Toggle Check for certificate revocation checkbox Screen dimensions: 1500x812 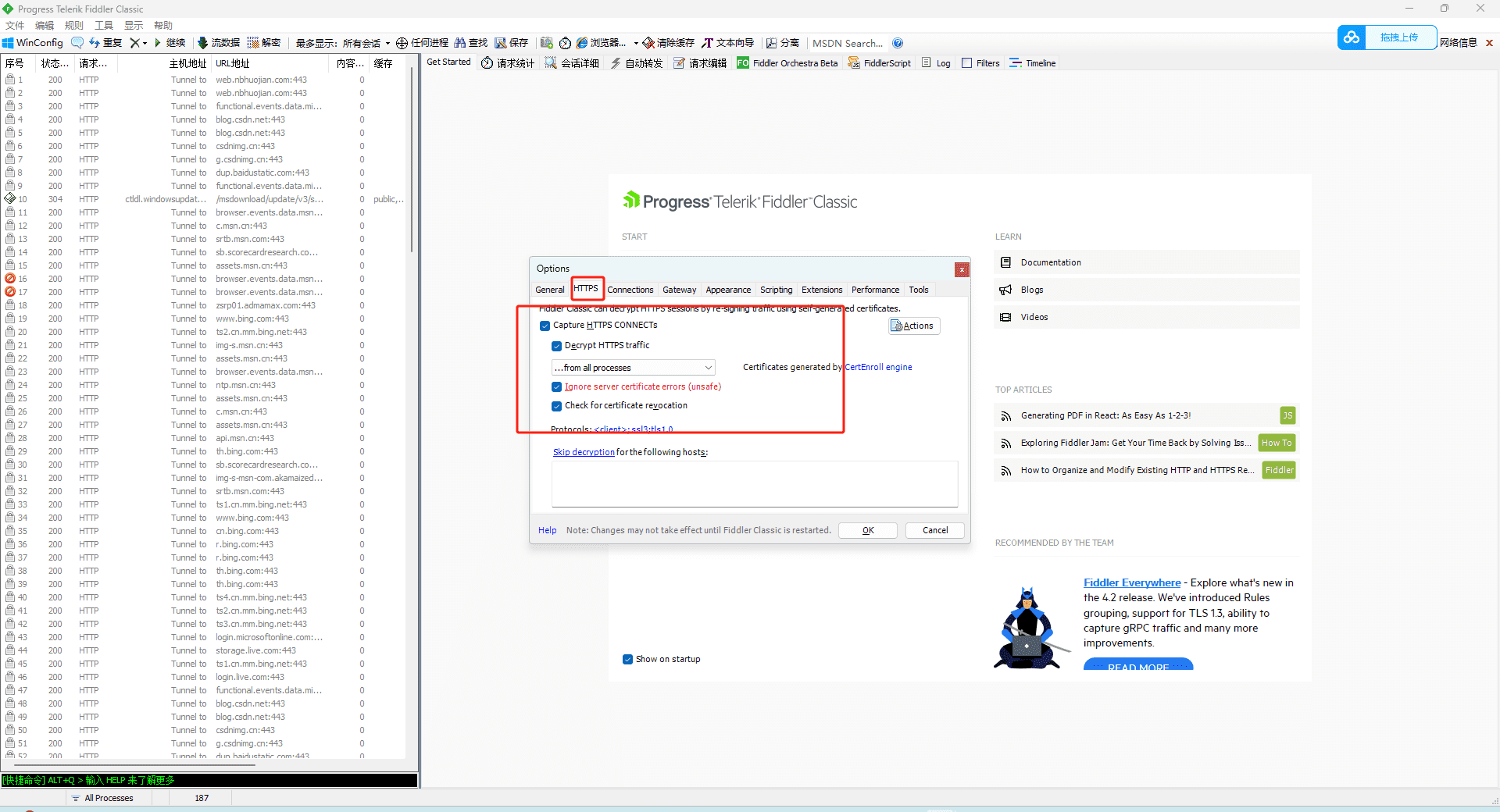[556, 406]
